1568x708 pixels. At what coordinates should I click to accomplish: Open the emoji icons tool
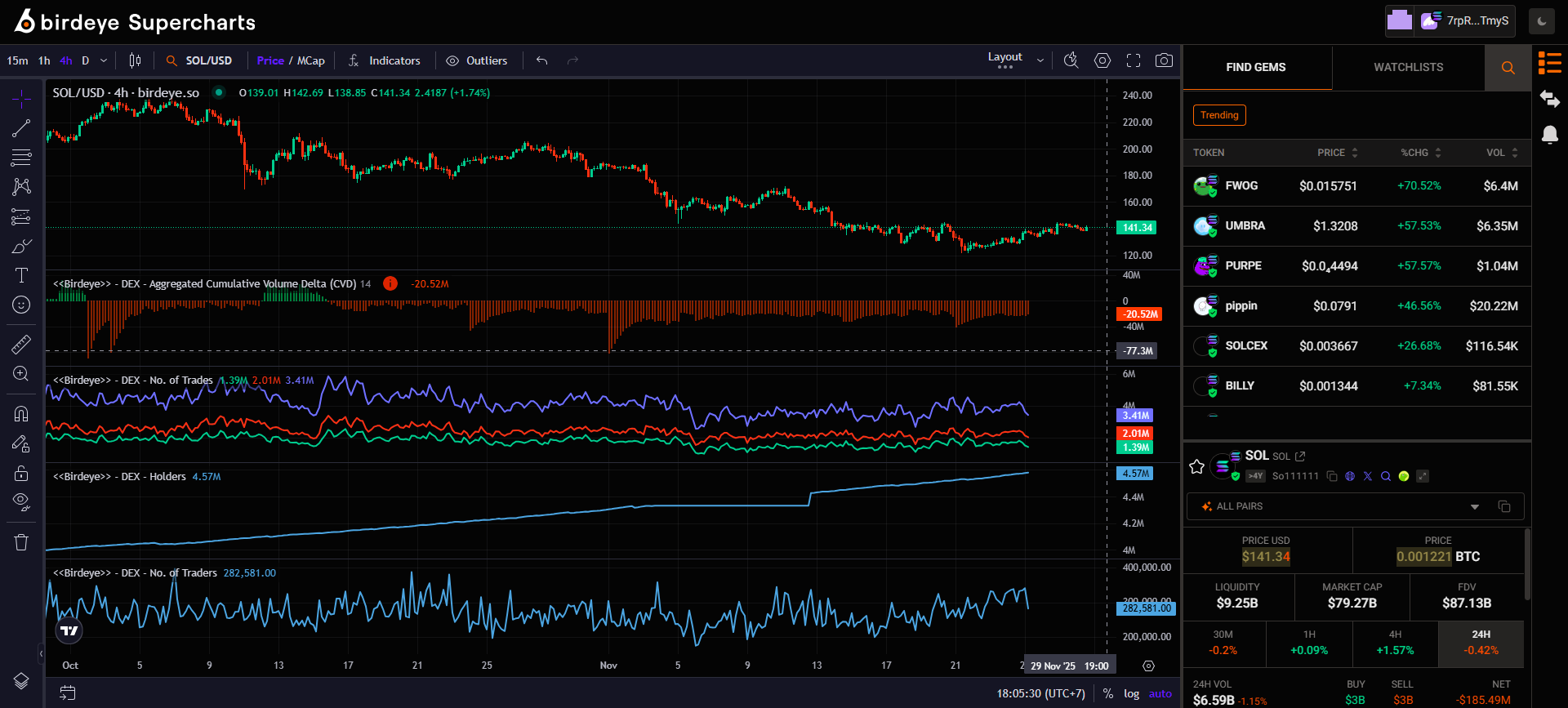point(21,305)
